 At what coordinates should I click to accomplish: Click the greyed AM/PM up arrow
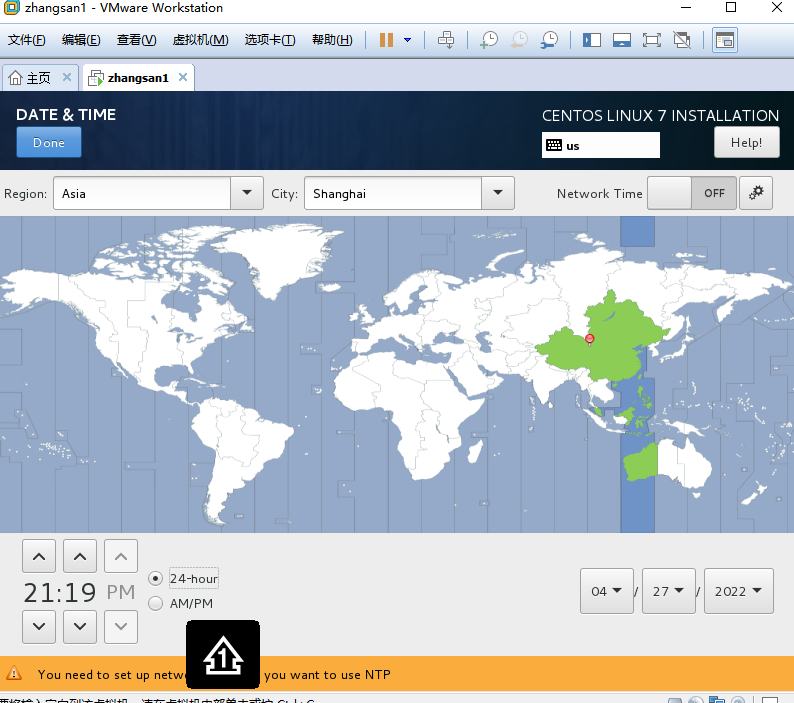pyautogui.click(x=121, y=556)
